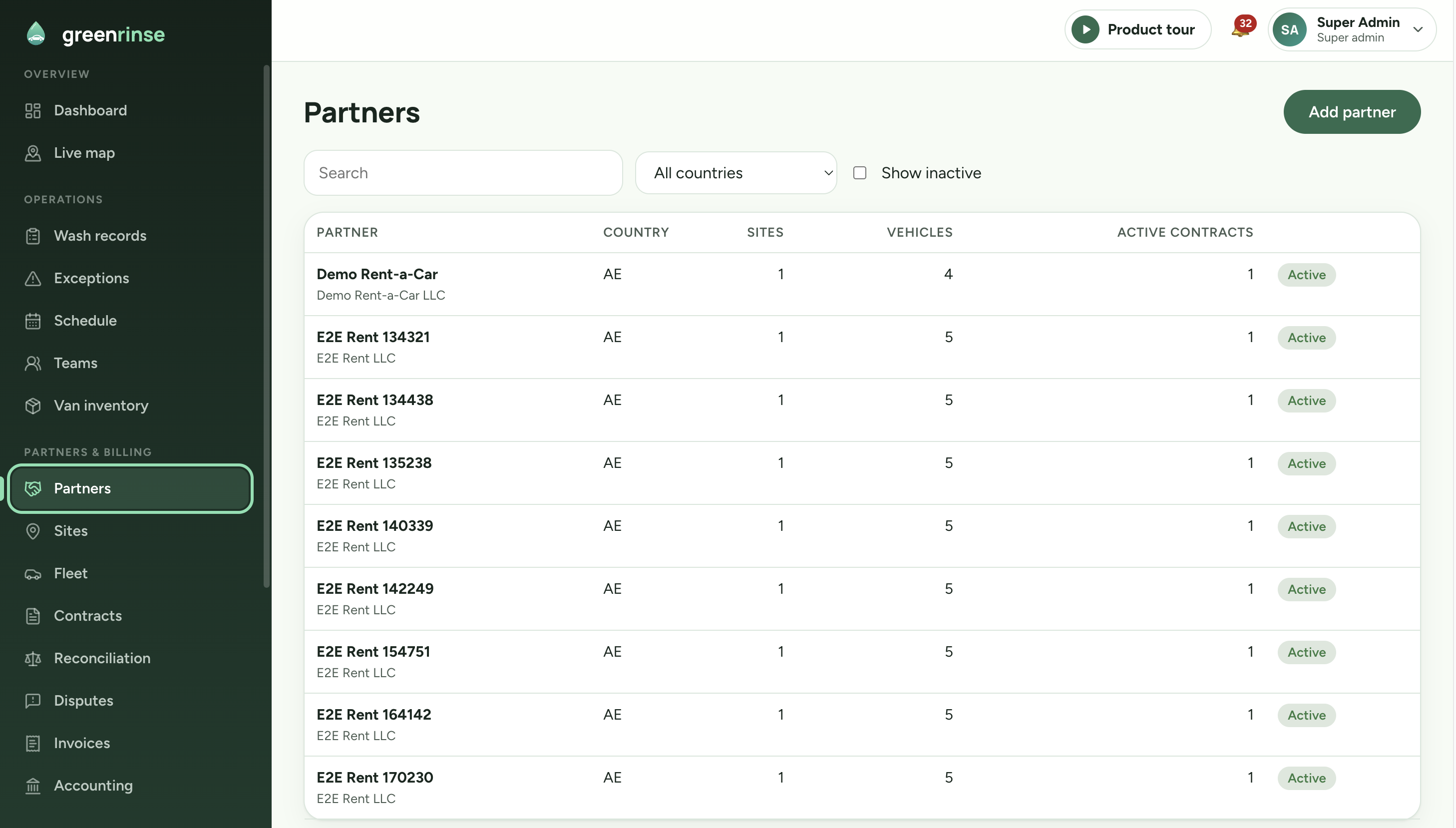Click the Product tour play icon

click(x=1086, y=29)
